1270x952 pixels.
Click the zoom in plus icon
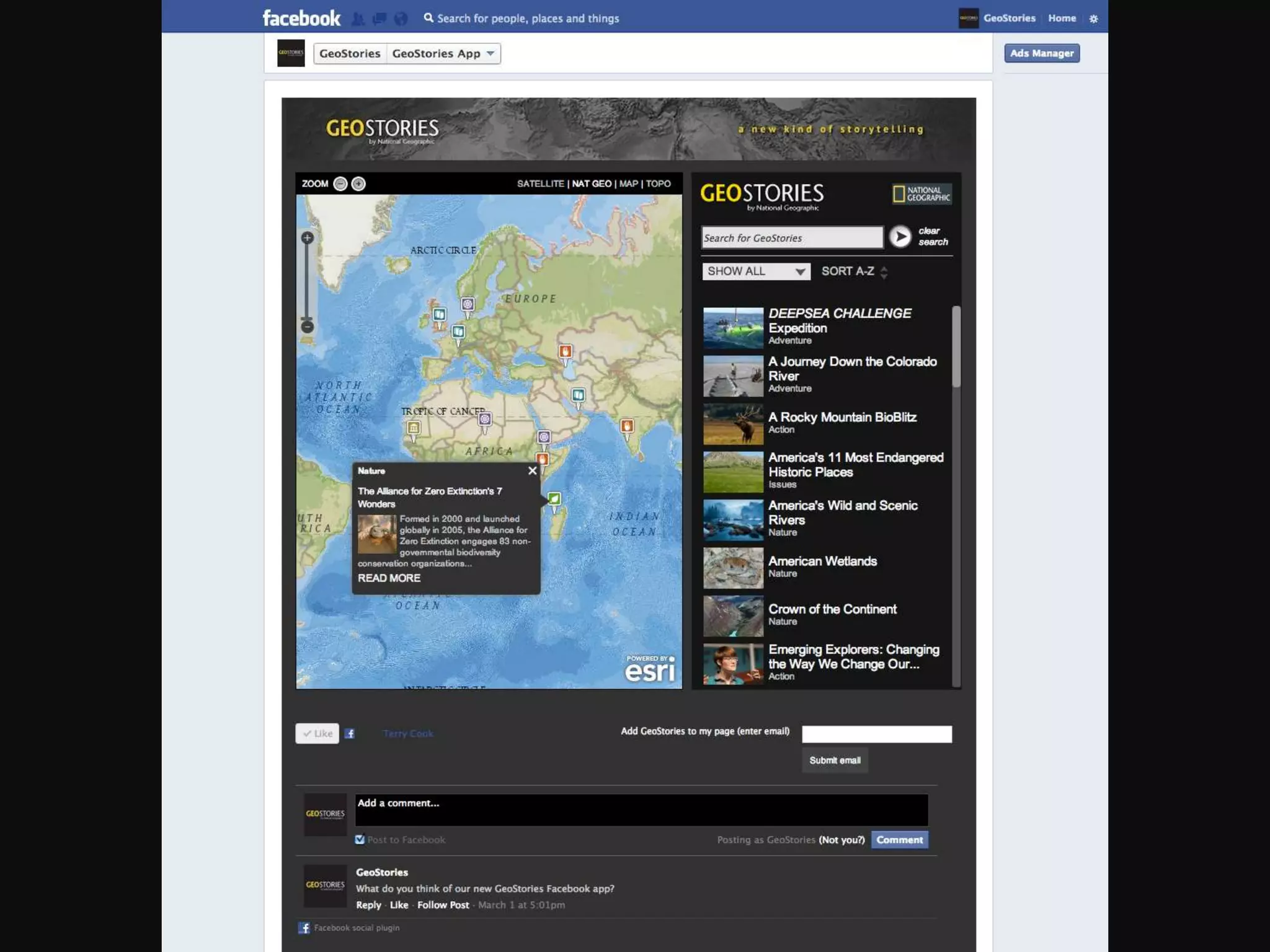click(x=358, y=183)
